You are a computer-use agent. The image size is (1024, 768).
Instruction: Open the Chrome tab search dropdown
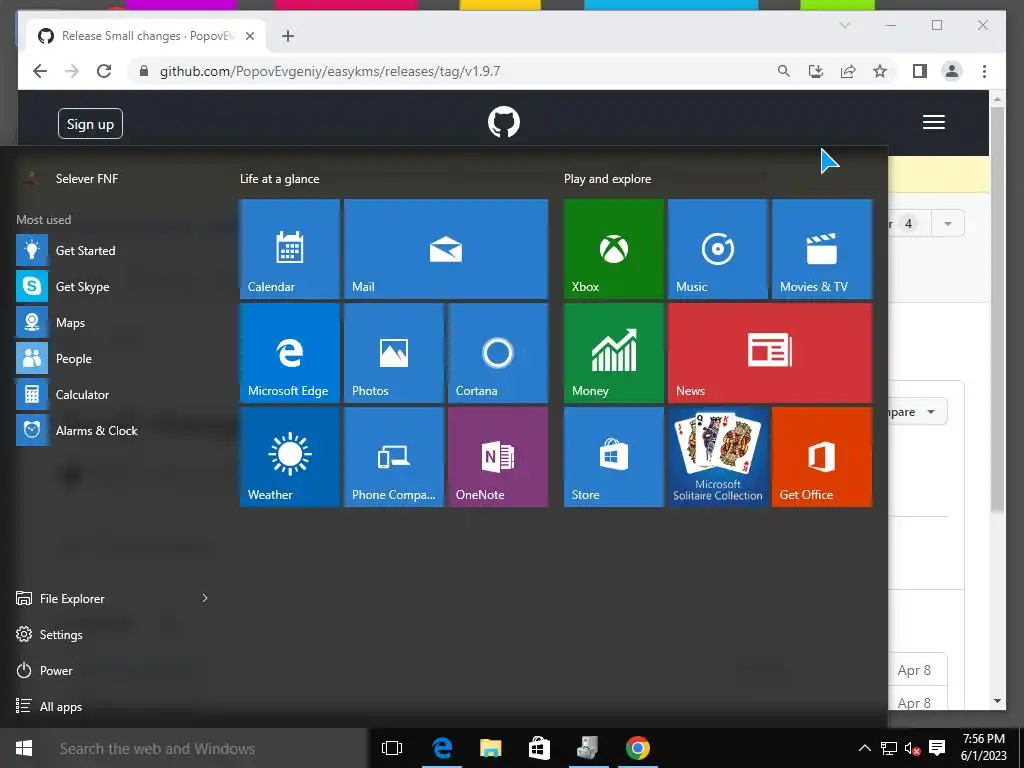[844, 25]
